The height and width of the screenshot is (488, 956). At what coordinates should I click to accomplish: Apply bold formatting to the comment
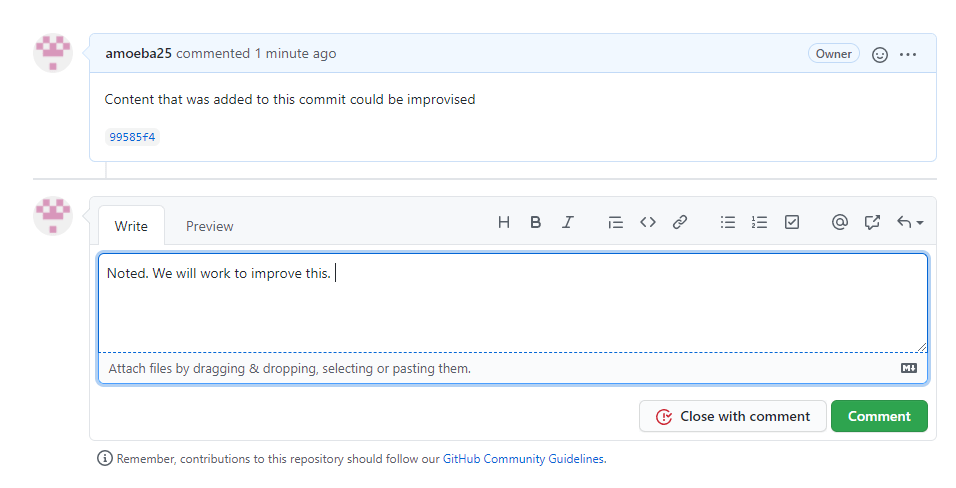click(536, 222)
